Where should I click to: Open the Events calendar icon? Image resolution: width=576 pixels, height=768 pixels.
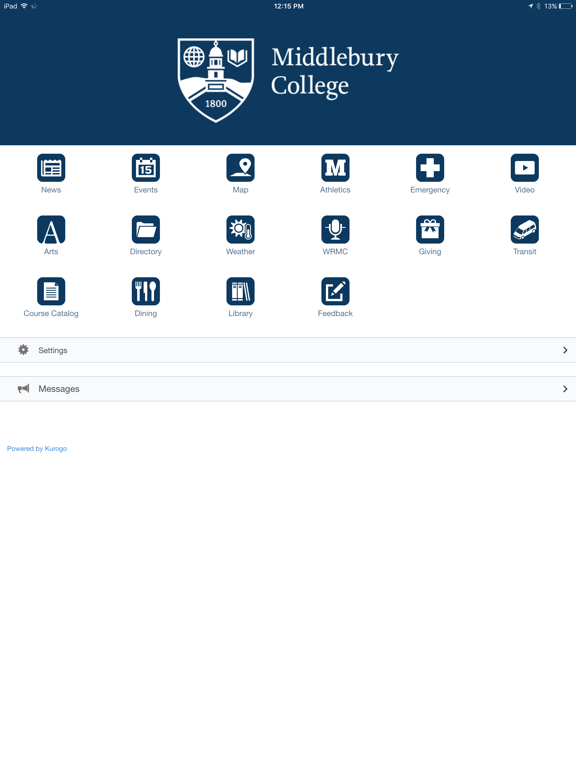point(145,168)
